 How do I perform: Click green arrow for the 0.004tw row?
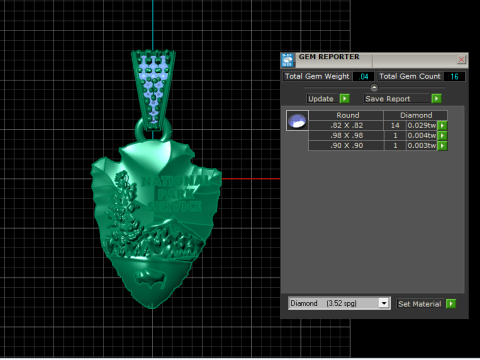tap(442, 136)
